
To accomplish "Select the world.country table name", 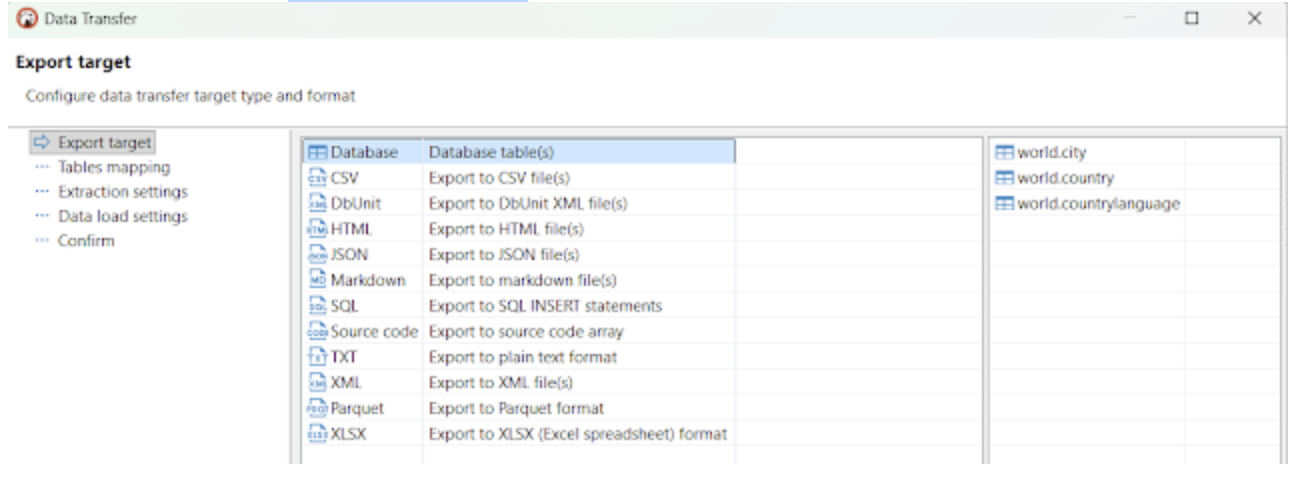I will 1065,178.
